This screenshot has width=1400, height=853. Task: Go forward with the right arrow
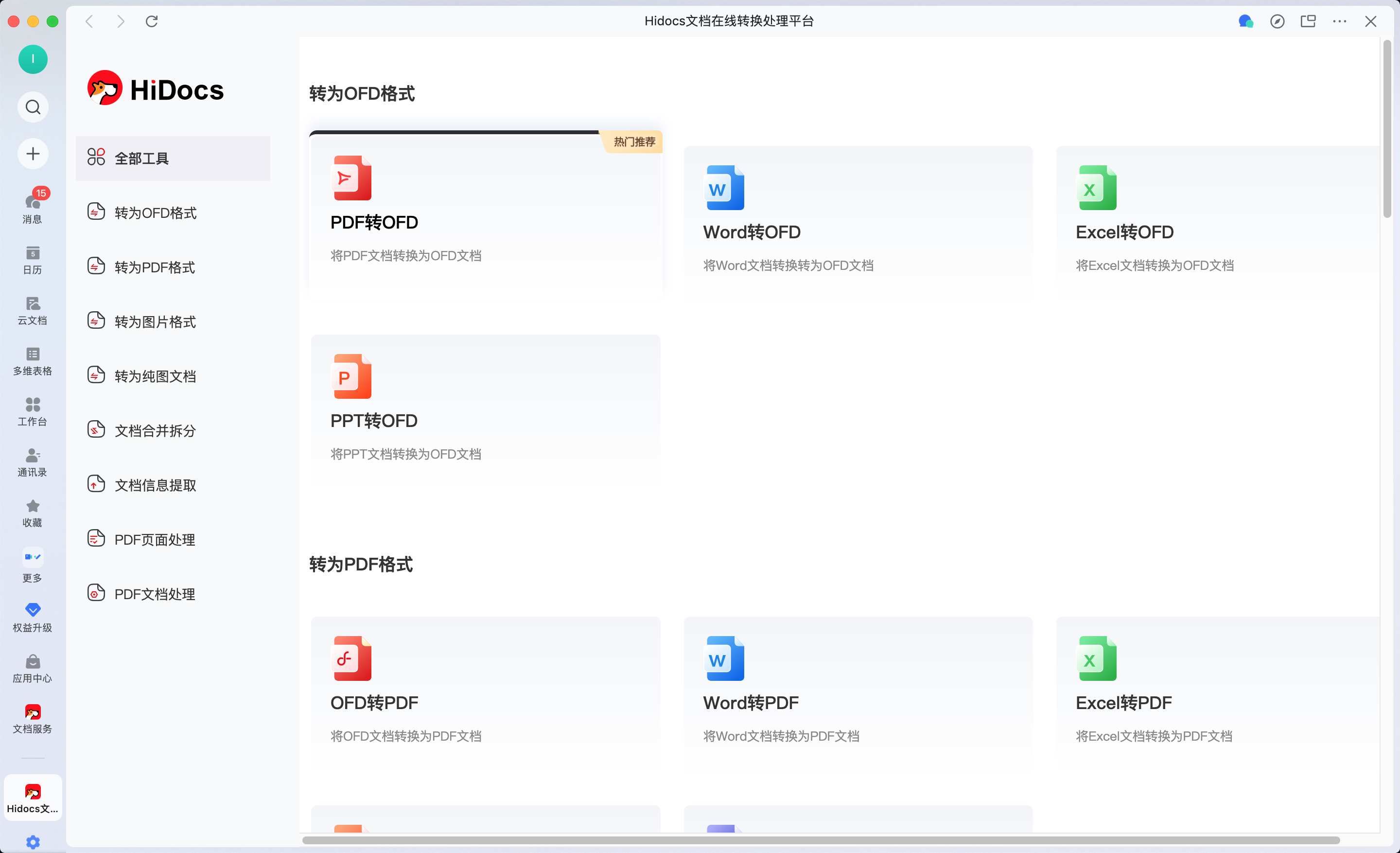click(121, 21)
